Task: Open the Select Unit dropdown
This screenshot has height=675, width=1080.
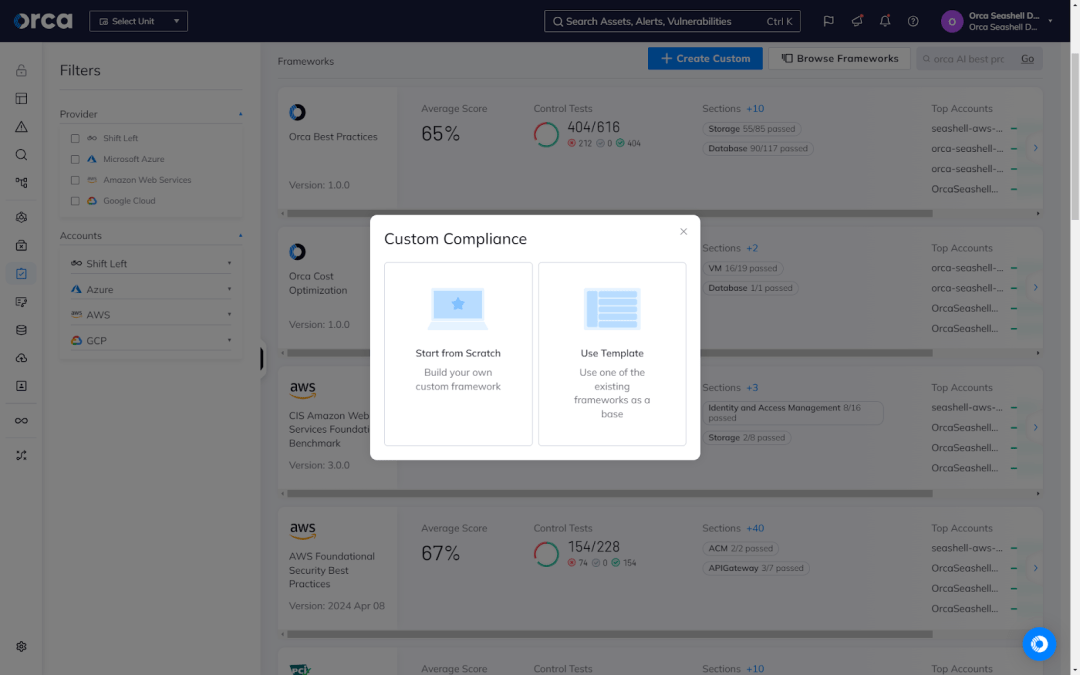Action: [138, 21]
